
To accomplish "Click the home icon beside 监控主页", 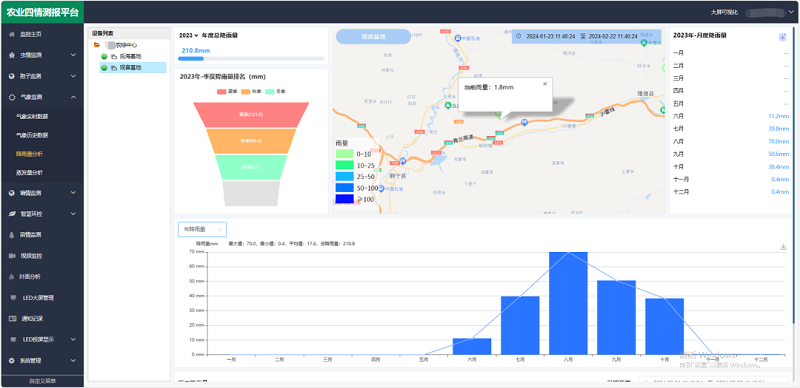I will click(12, 34).
